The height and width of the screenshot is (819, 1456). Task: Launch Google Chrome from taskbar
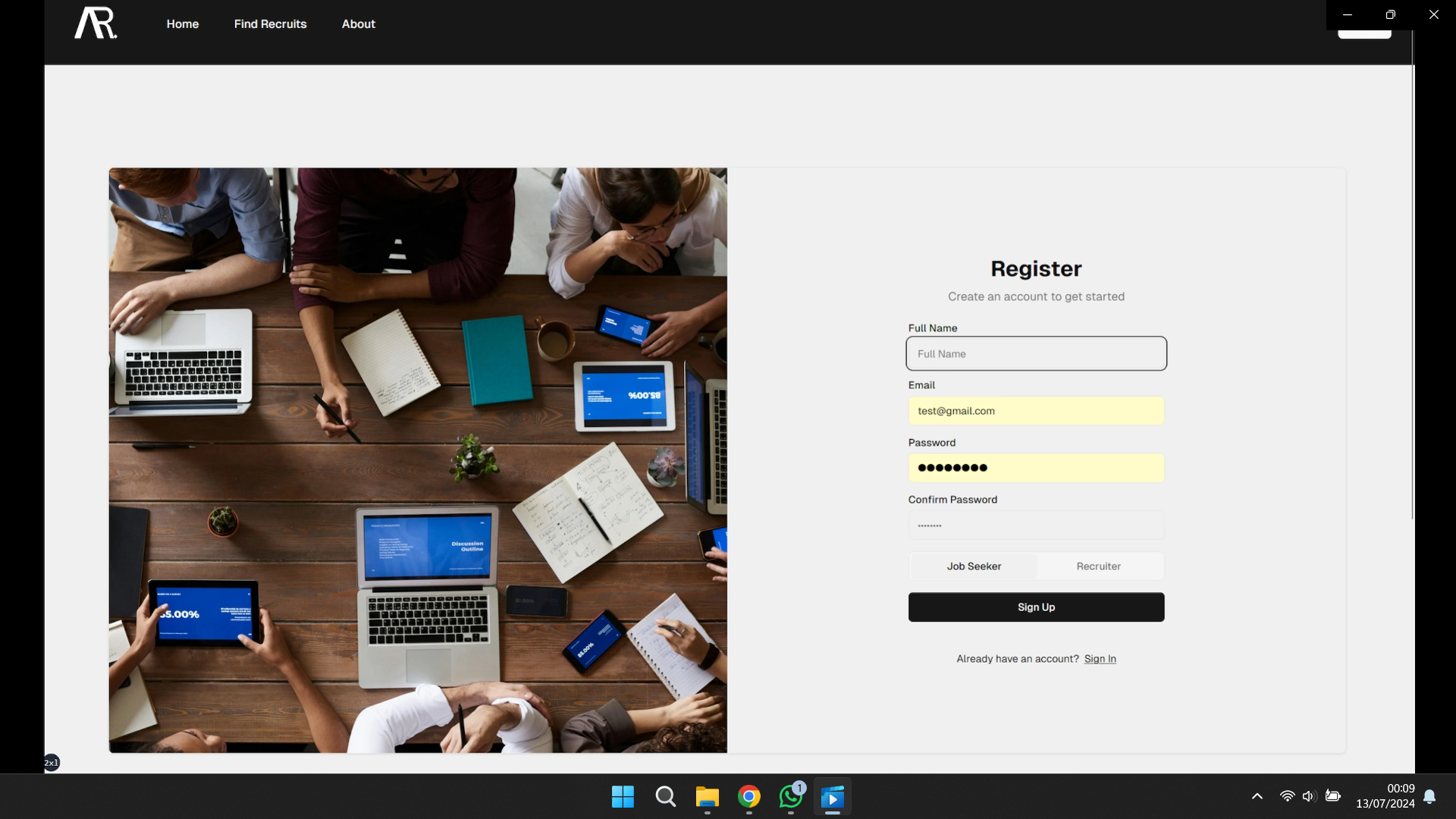[749, 797]
